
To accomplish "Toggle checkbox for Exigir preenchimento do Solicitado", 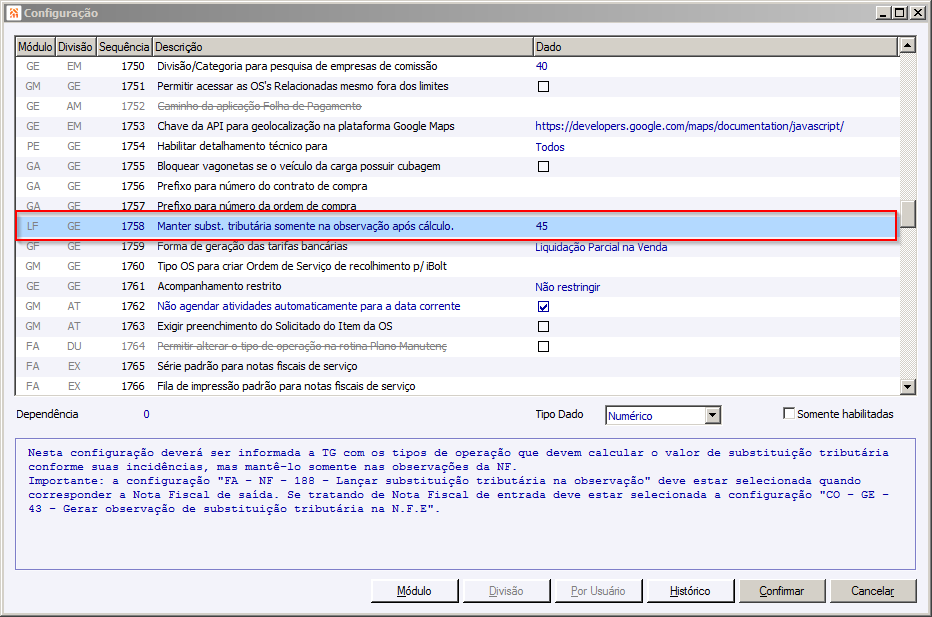I will click(543, 326).
